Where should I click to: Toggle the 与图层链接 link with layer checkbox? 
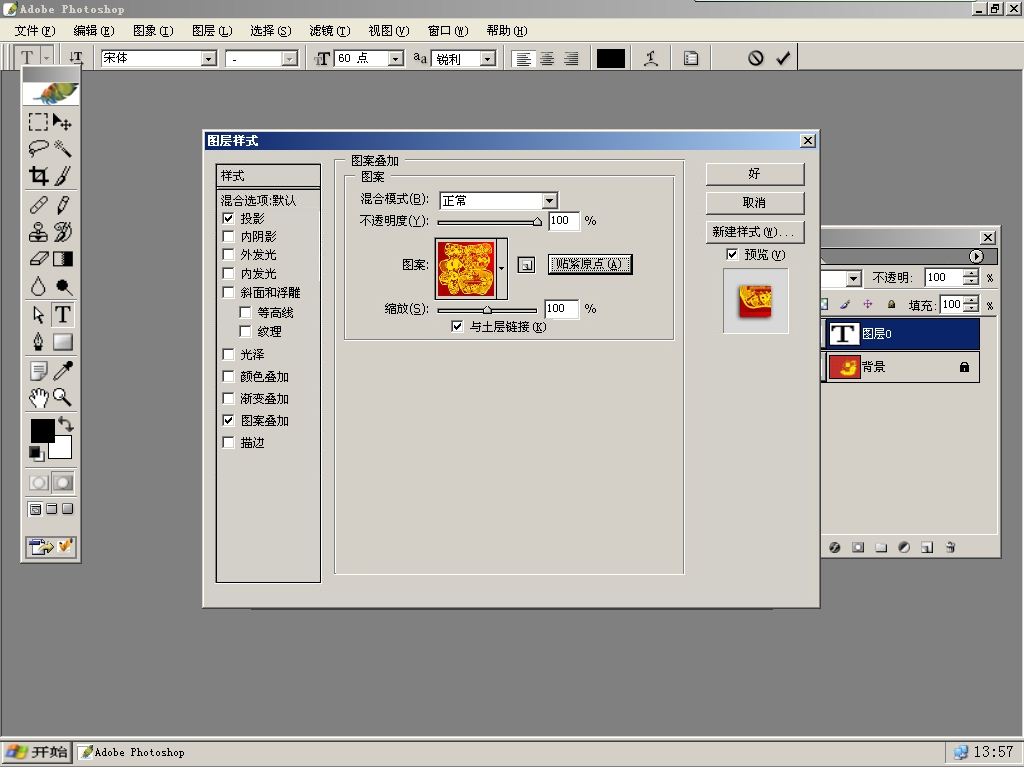[x=457, y=327]
